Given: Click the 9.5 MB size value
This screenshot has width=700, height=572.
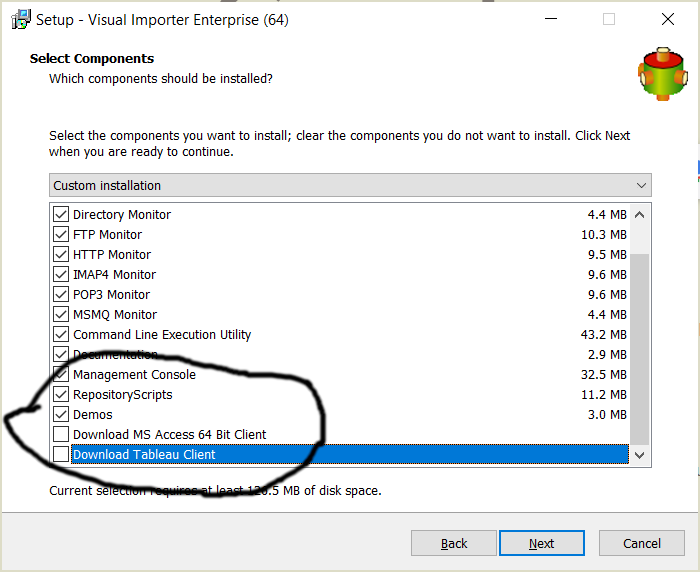Looking at the screenshot, I should tap(607, 255).
